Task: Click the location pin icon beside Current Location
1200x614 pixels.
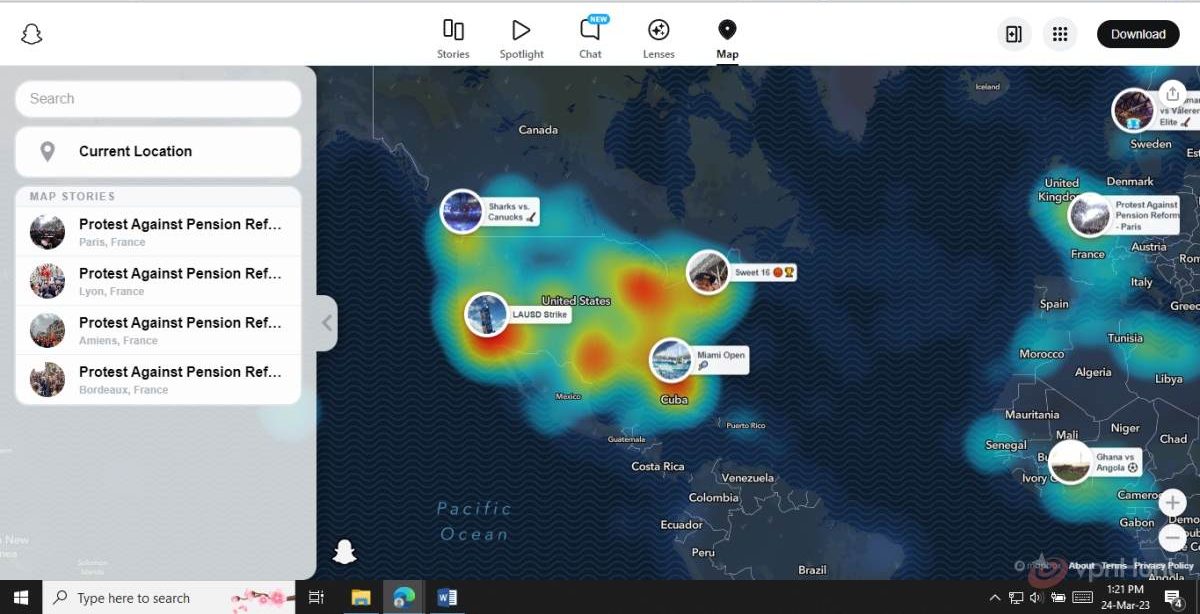Action: [47, 151]
